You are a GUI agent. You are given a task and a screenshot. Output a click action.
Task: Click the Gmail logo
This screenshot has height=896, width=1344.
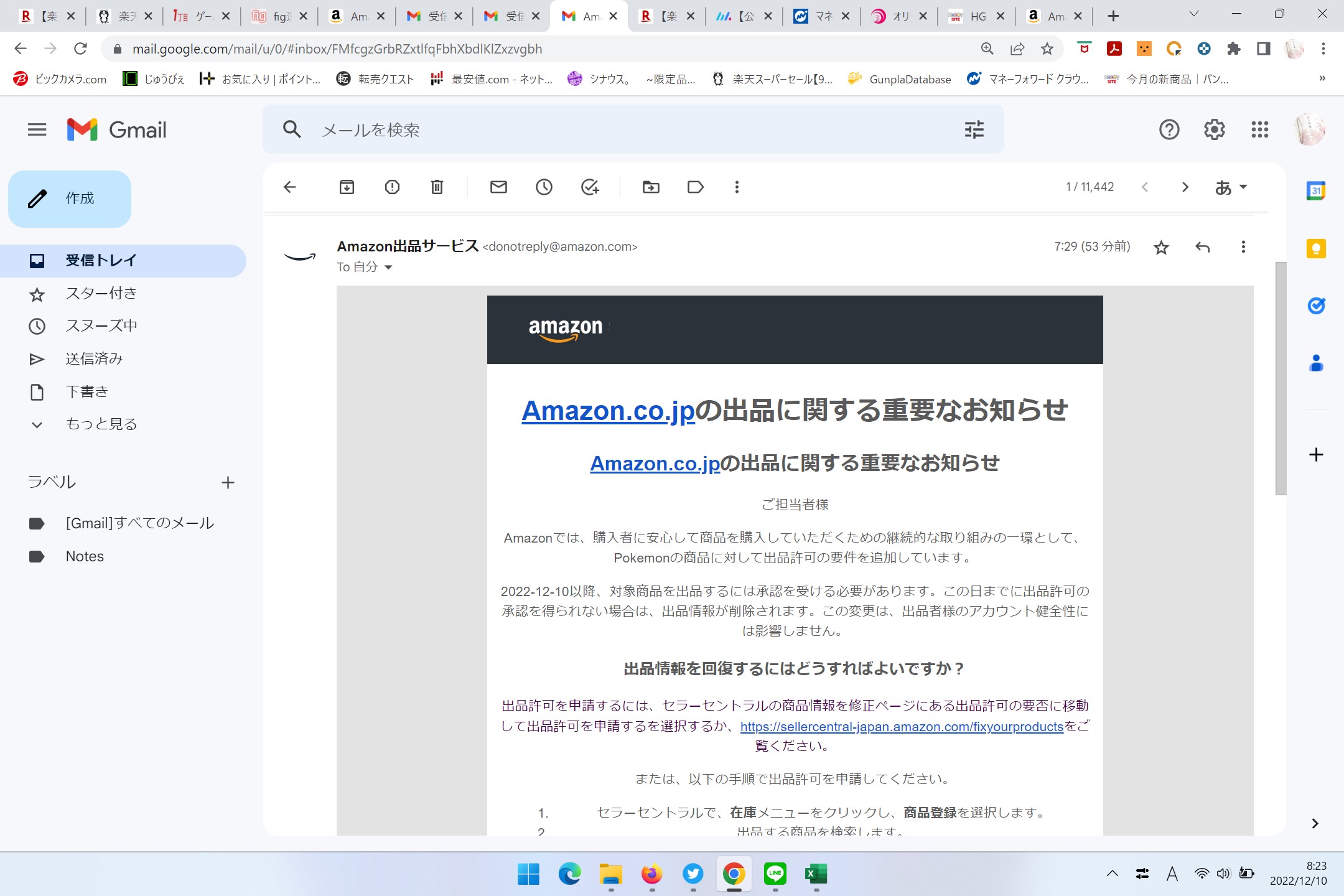(116, 129)
